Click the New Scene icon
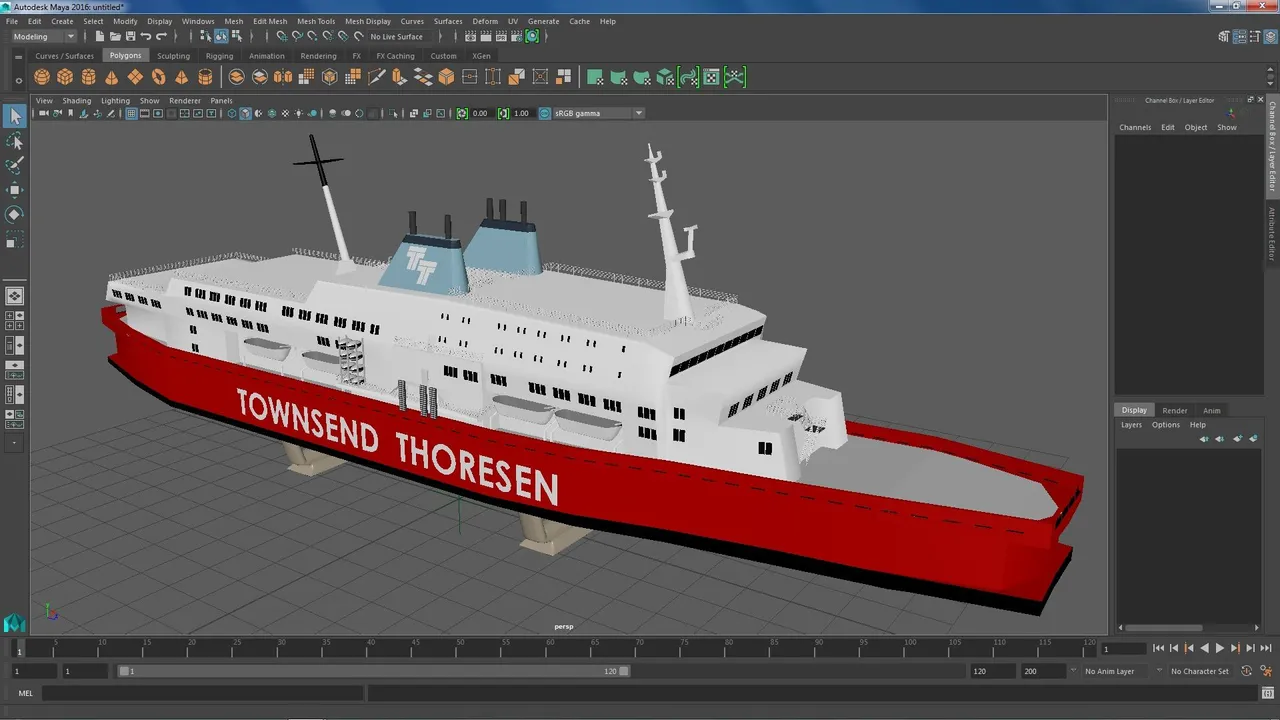Viewport: 1280px width, 720px height. pyautogui.click(x=100, y=36)
